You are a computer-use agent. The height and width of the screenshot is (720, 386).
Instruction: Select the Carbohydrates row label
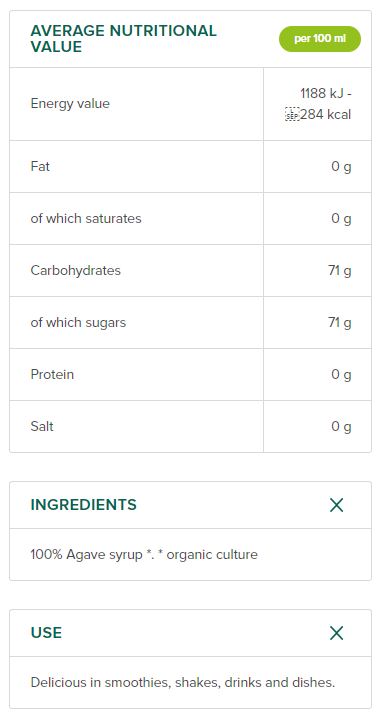[x=76, y=270]
